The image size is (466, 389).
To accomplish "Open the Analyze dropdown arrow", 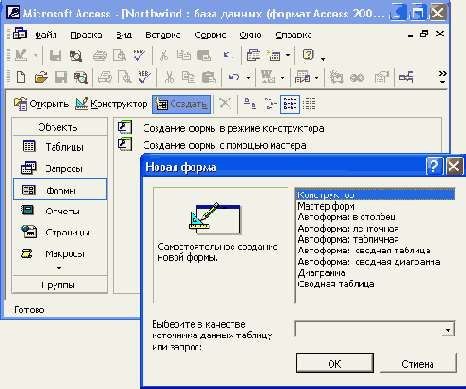I will click(x=316, y=78).
